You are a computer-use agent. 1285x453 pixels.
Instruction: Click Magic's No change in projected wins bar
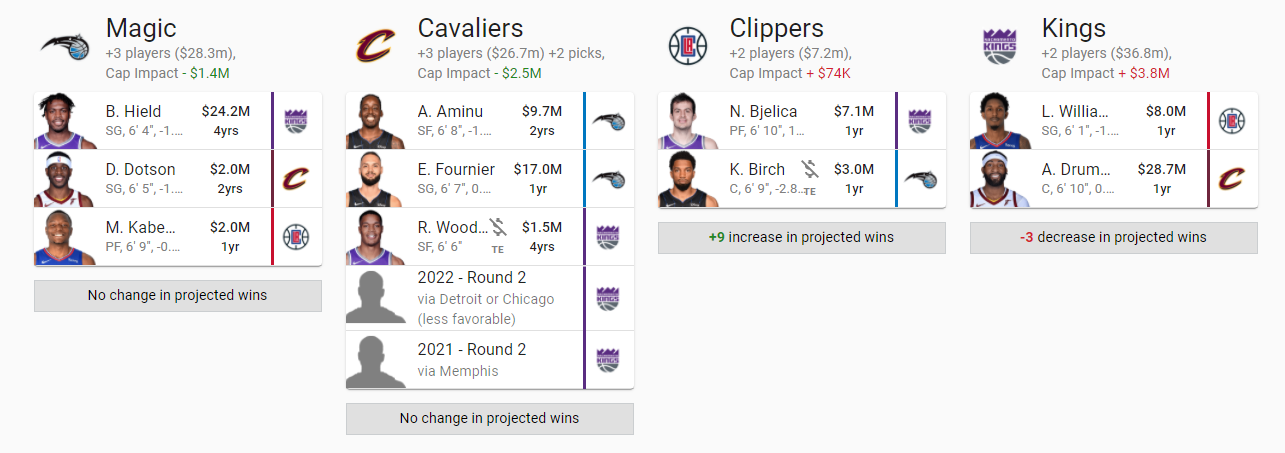pos(178,296)
